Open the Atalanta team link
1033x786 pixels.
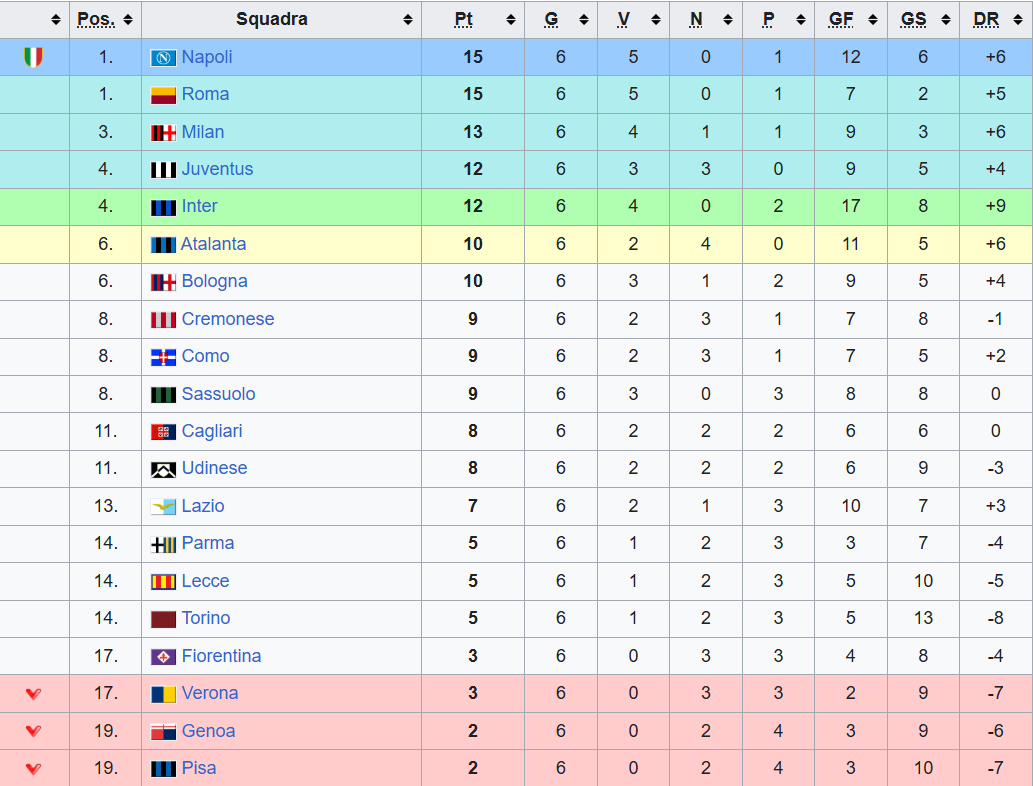tap(213, 244)
